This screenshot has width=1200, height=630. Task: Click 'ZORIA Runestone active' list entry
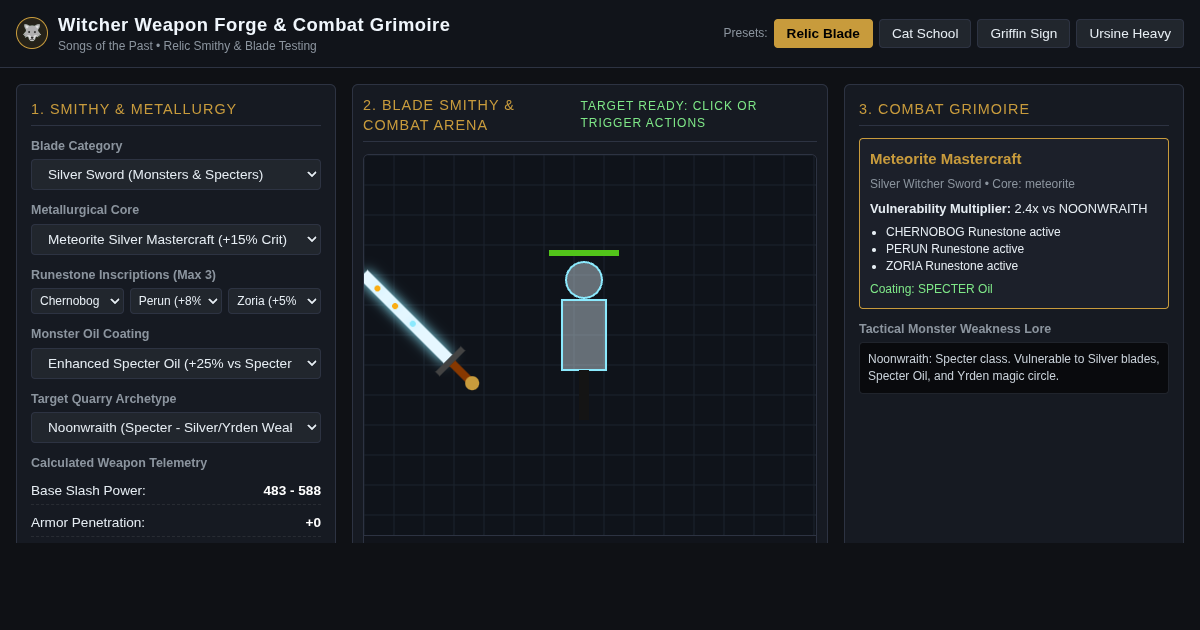coord(952,266)
